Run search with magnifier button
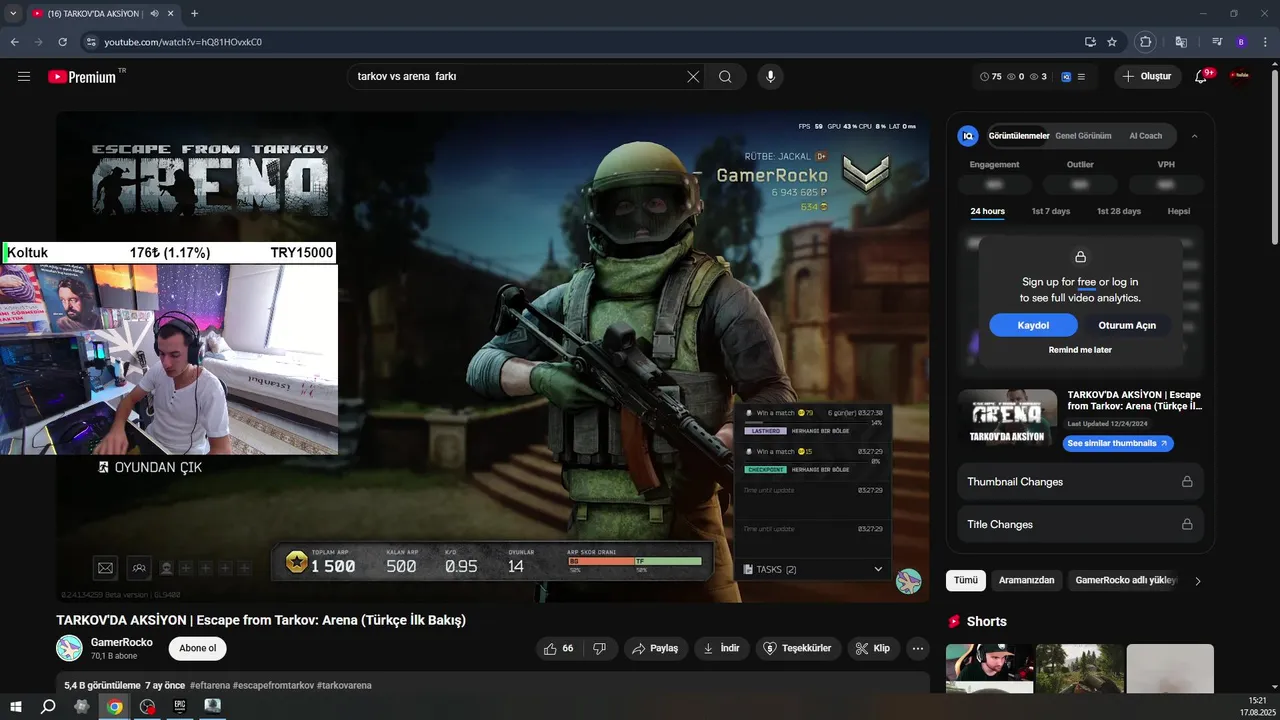The height and width of the screenshot is (720, 1280). [725, 76]
